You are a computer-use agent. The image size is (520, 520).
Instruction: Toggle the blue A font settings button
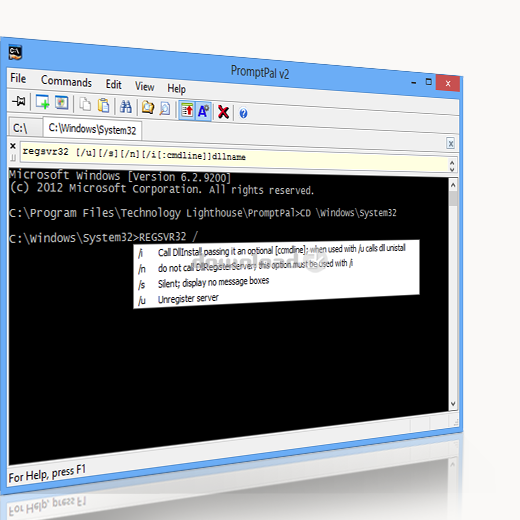pyautogui.click(x=204, y=111)
